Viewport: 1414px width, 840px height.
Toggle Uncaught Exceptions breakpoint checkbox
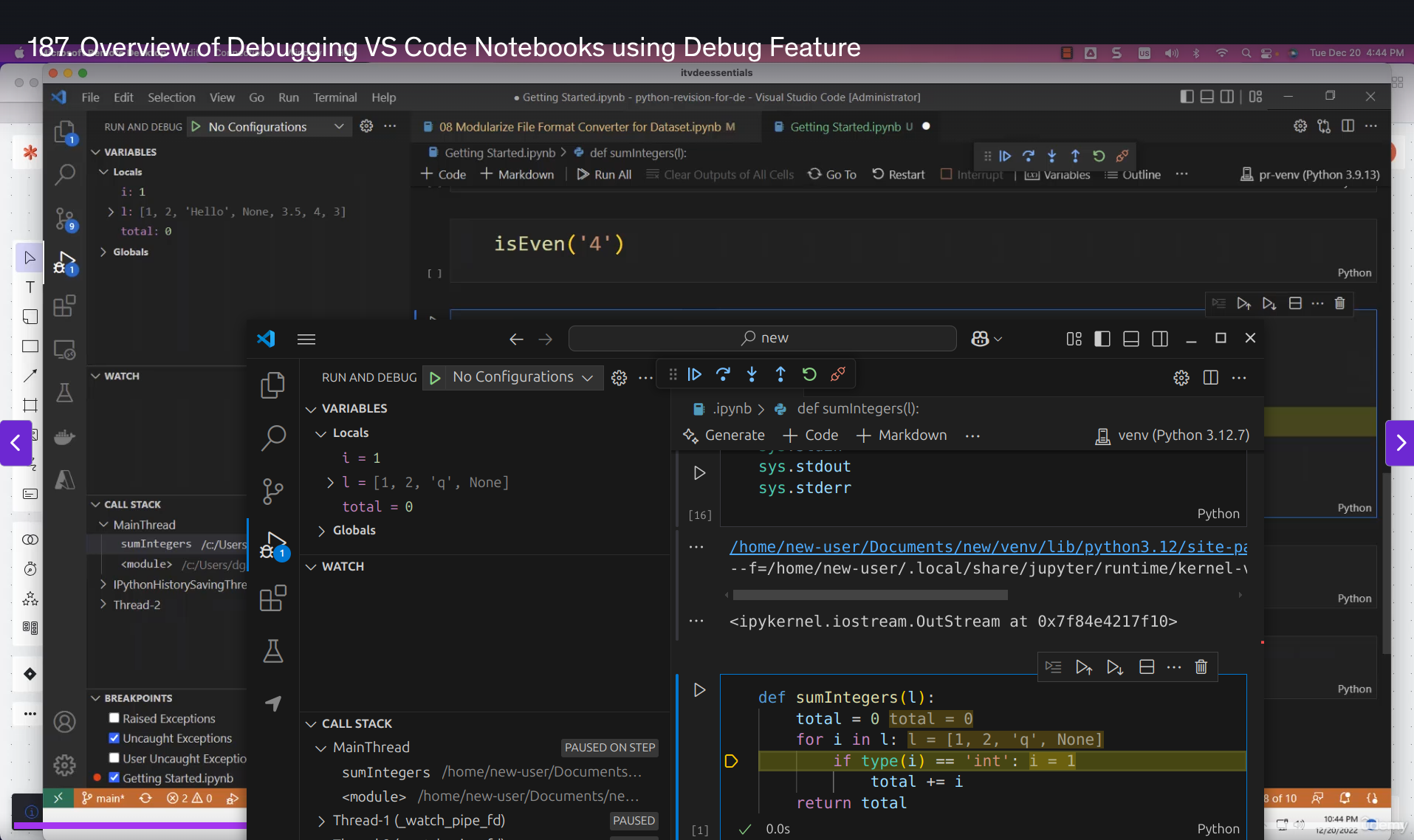(x=114, y=737)
